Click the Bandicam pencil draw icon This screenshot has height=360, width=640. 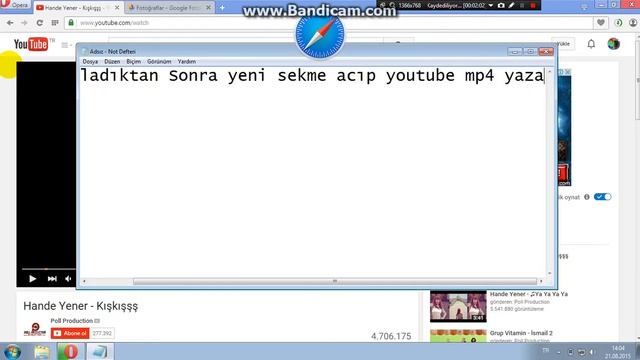click(x=511, y=5)
